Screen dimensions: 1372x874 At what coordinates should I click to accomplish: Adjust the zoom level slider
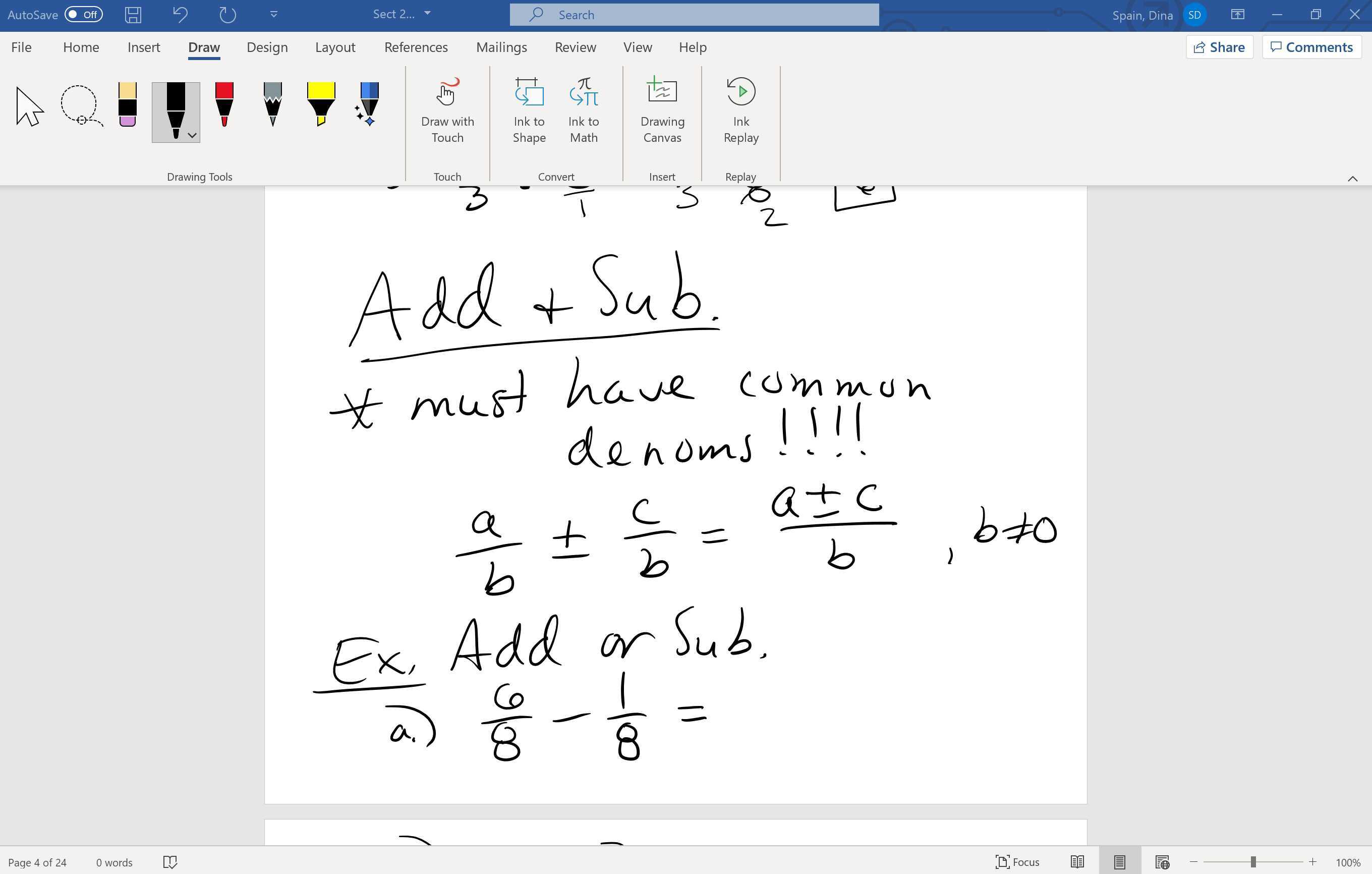coord(1253,862)
